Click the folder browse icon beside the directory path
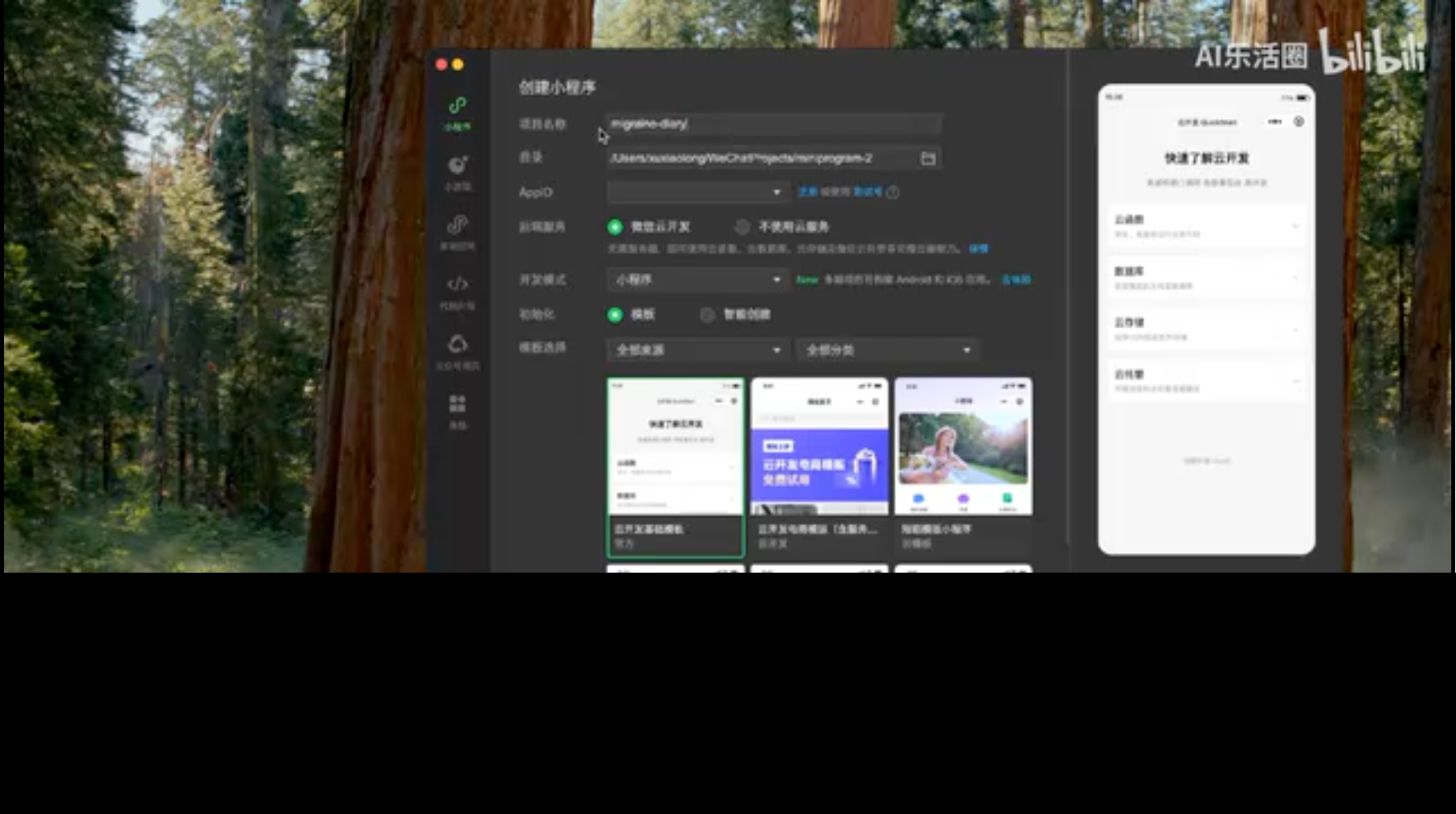Viewport: 1456px width, 814px height. pos(928,158)
